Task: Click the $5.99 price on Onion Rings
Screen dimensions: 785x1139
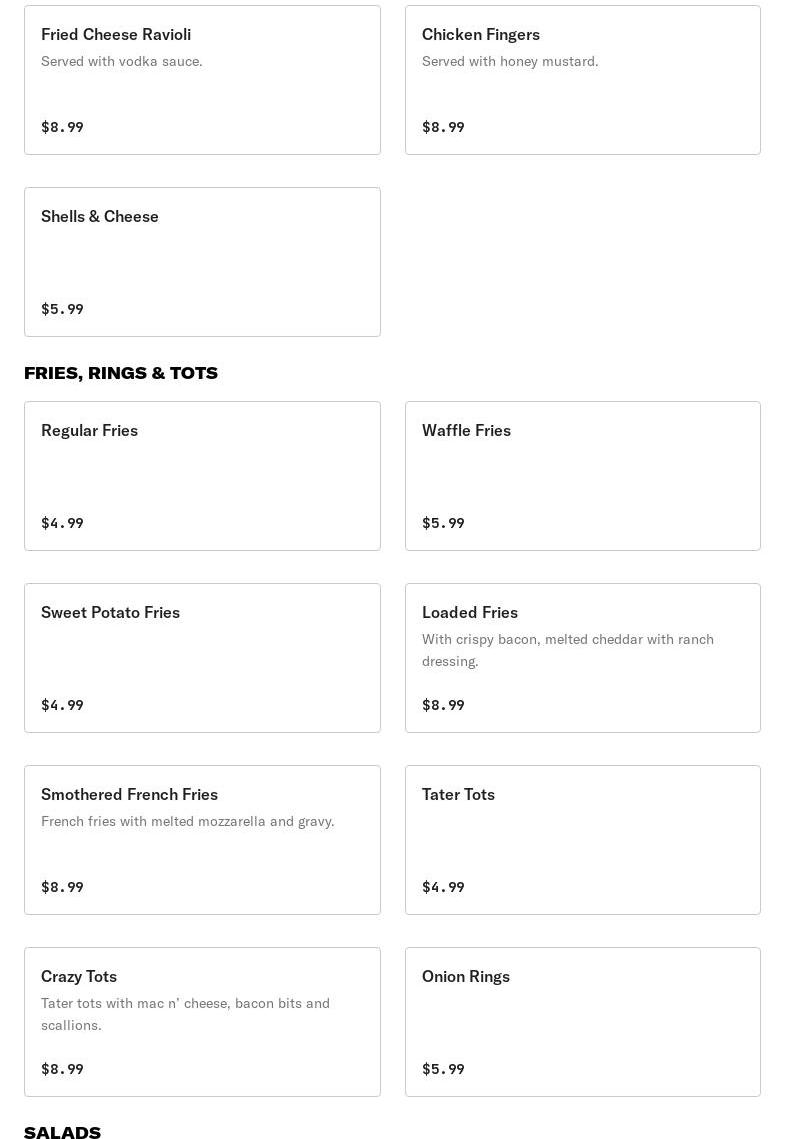Action: pyautogui.click(x=443, y=1069)
